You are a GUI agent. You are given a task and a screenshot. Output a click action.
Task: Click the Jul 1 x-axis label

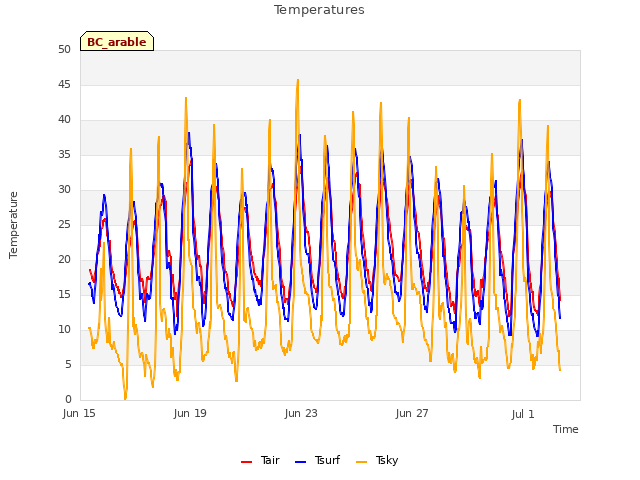coord(523,414)
